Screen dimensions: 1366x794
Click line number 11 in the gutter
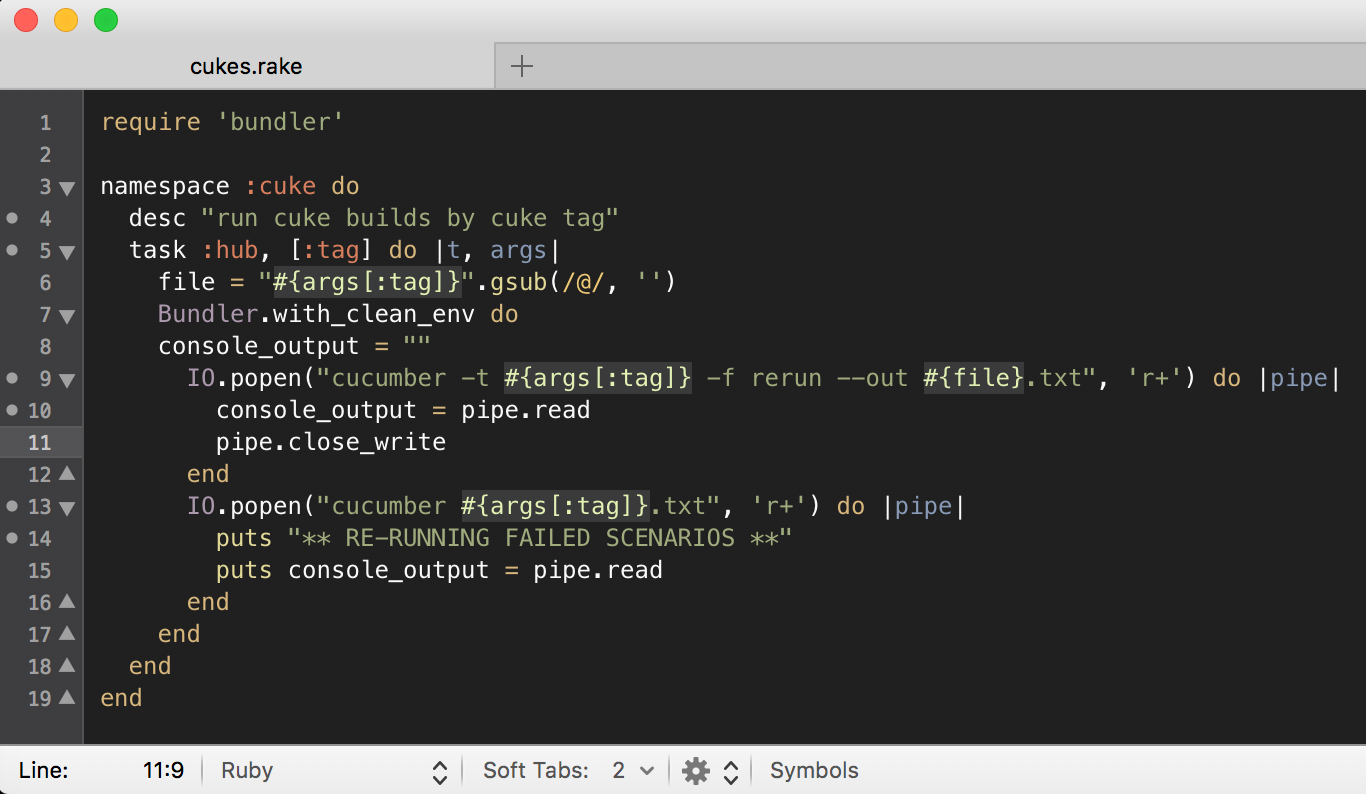tap(40, 443)
